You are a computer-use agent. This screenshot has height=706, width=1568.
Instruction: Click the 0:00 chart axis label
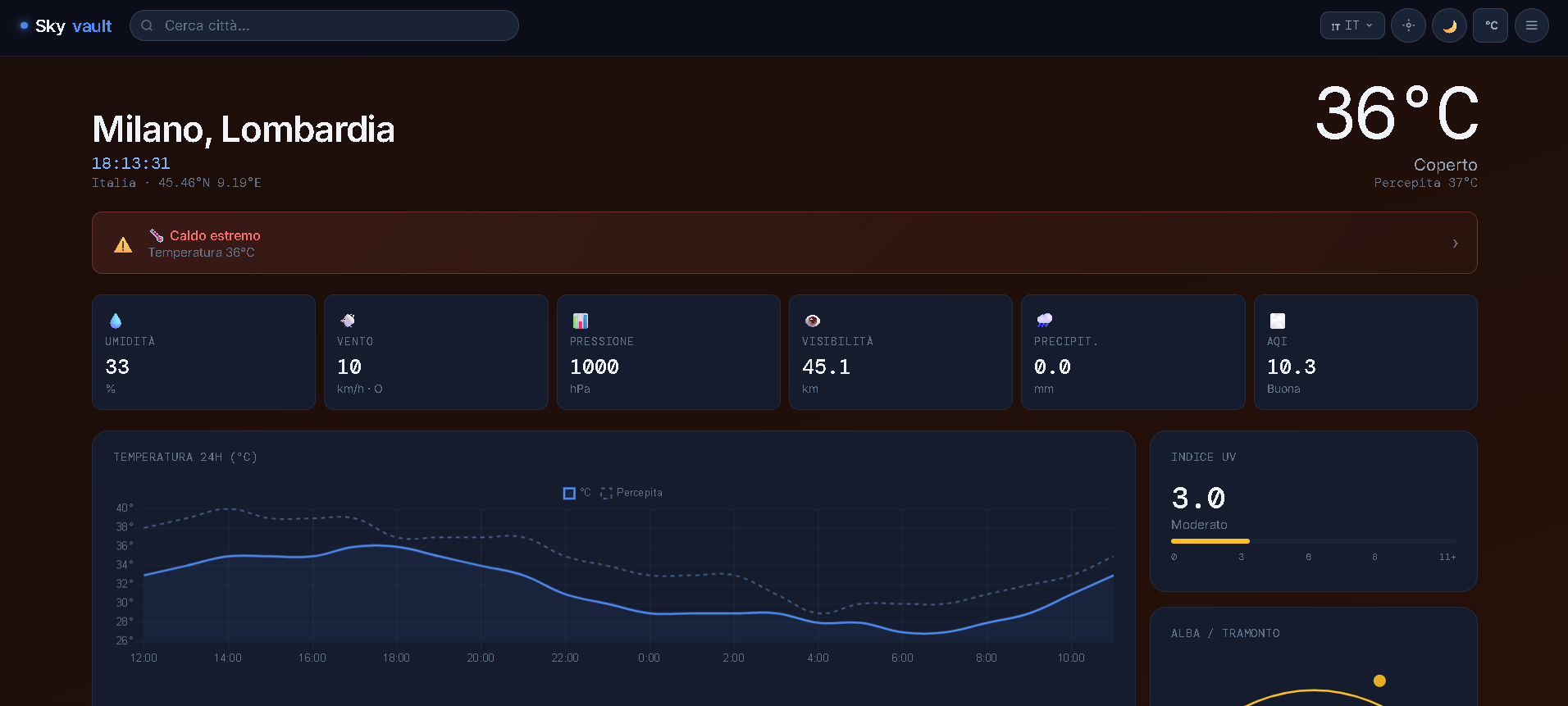649,658
